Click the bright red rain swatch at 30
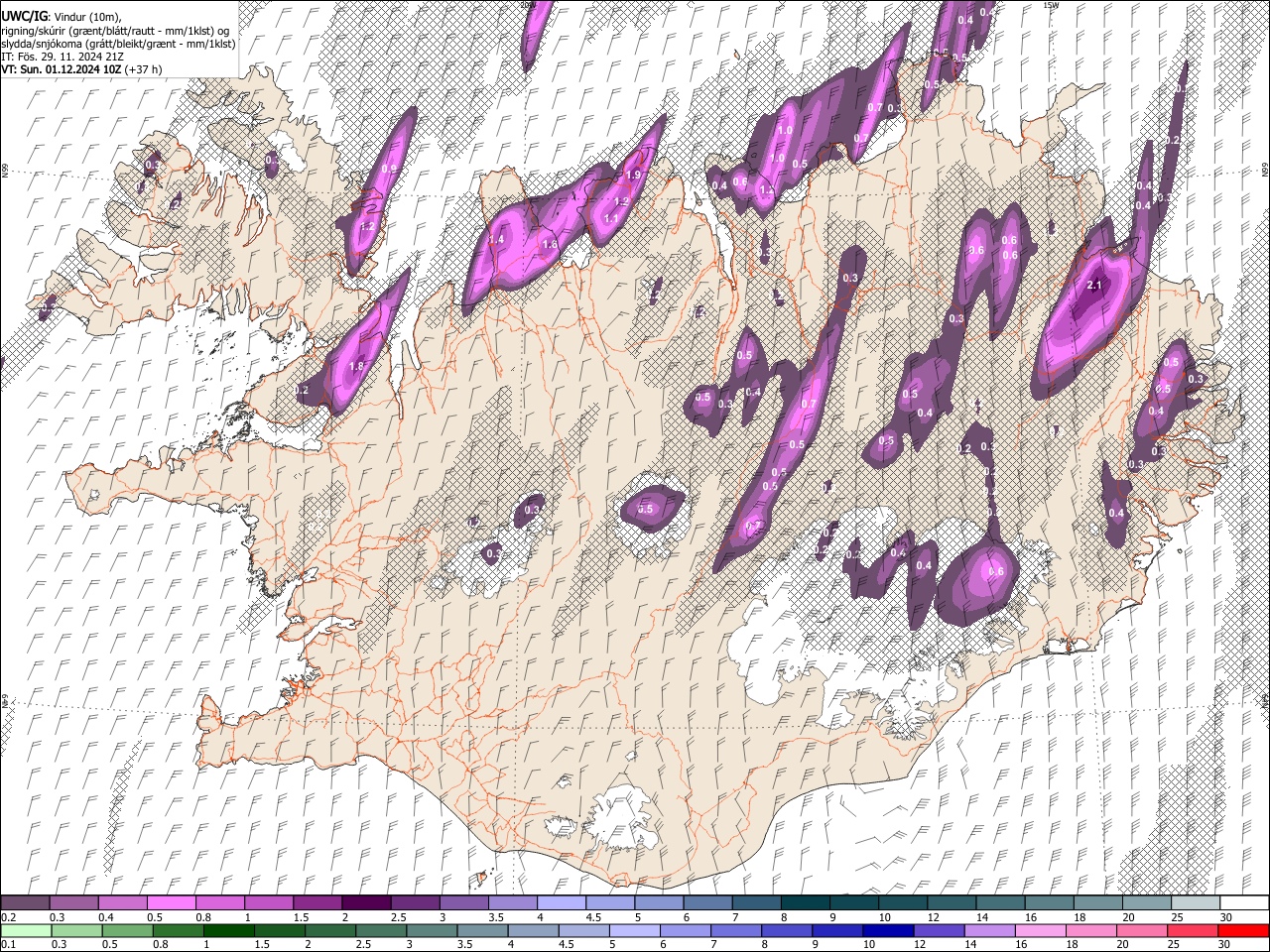The height and width of the screenshot is (952, 1270). coord(1244,930)
